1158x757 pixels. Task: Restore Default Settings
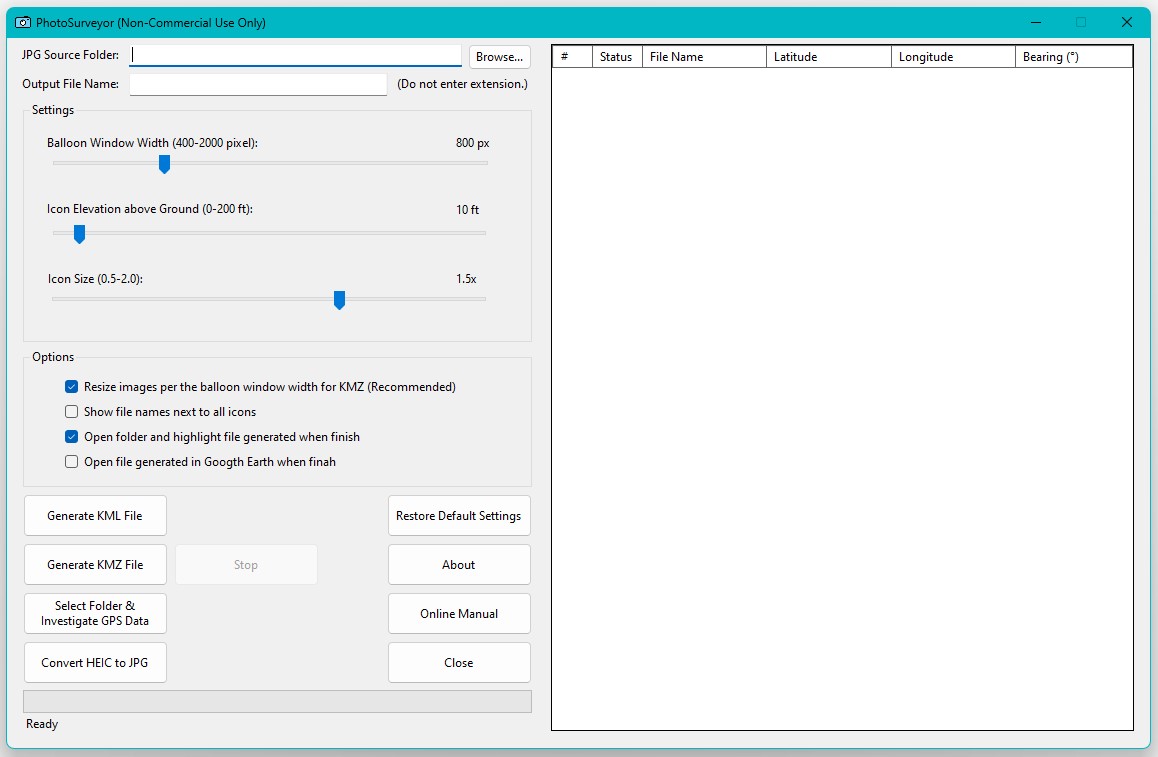click(x=458, y=516)
